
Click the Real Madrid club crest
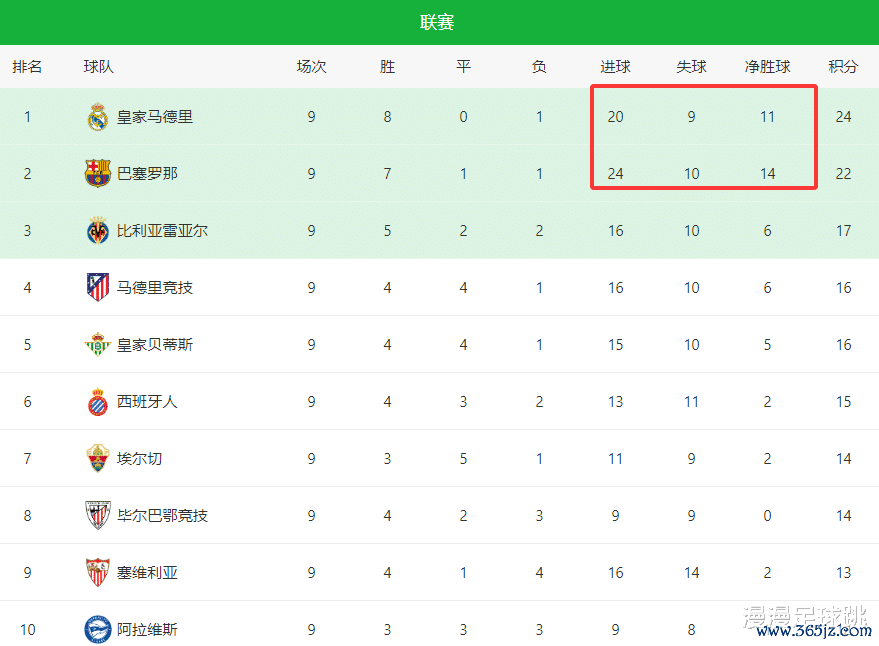(x=97, y=117)
